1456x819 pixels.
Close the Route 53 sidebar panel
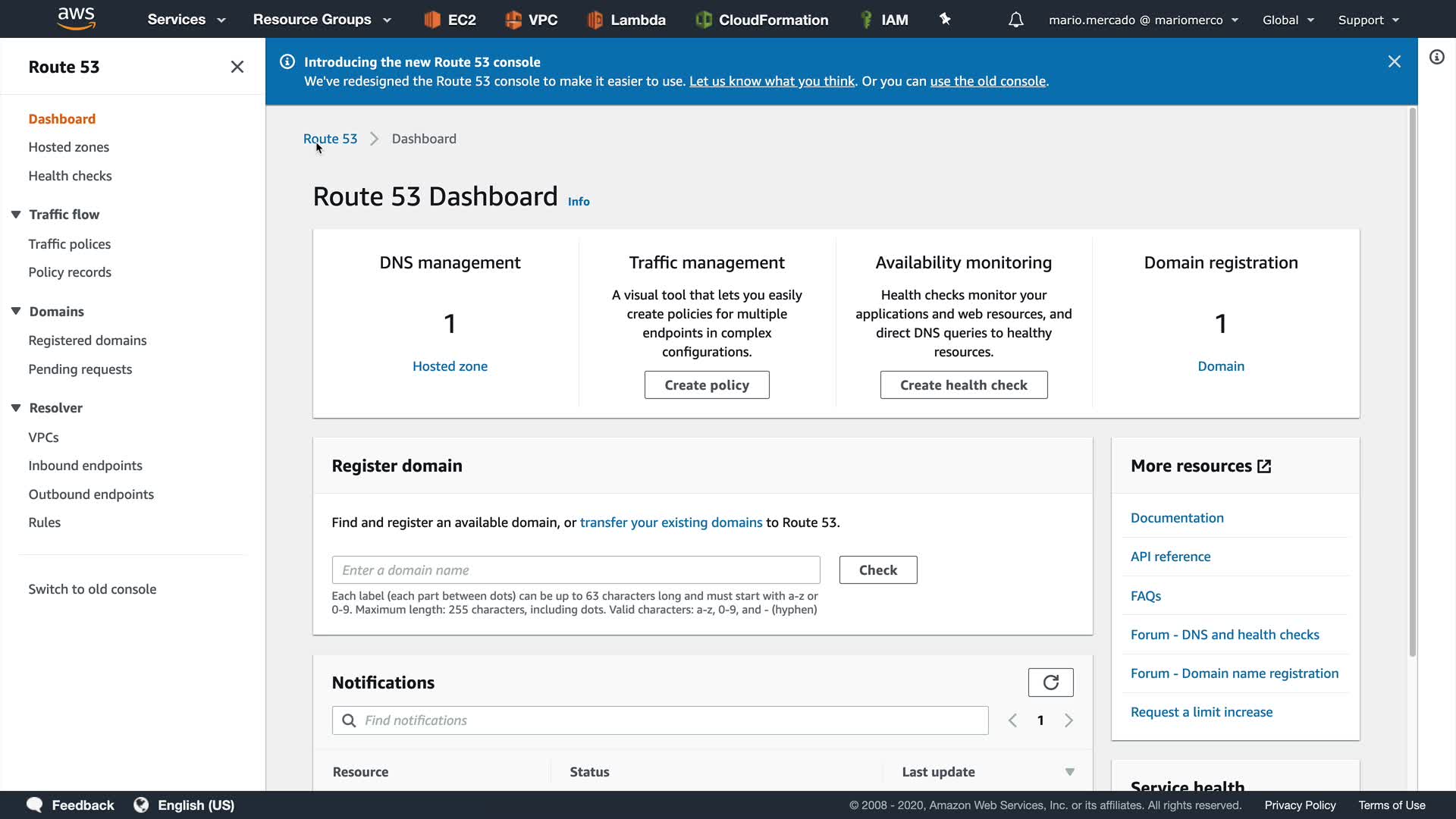point(237,67)
